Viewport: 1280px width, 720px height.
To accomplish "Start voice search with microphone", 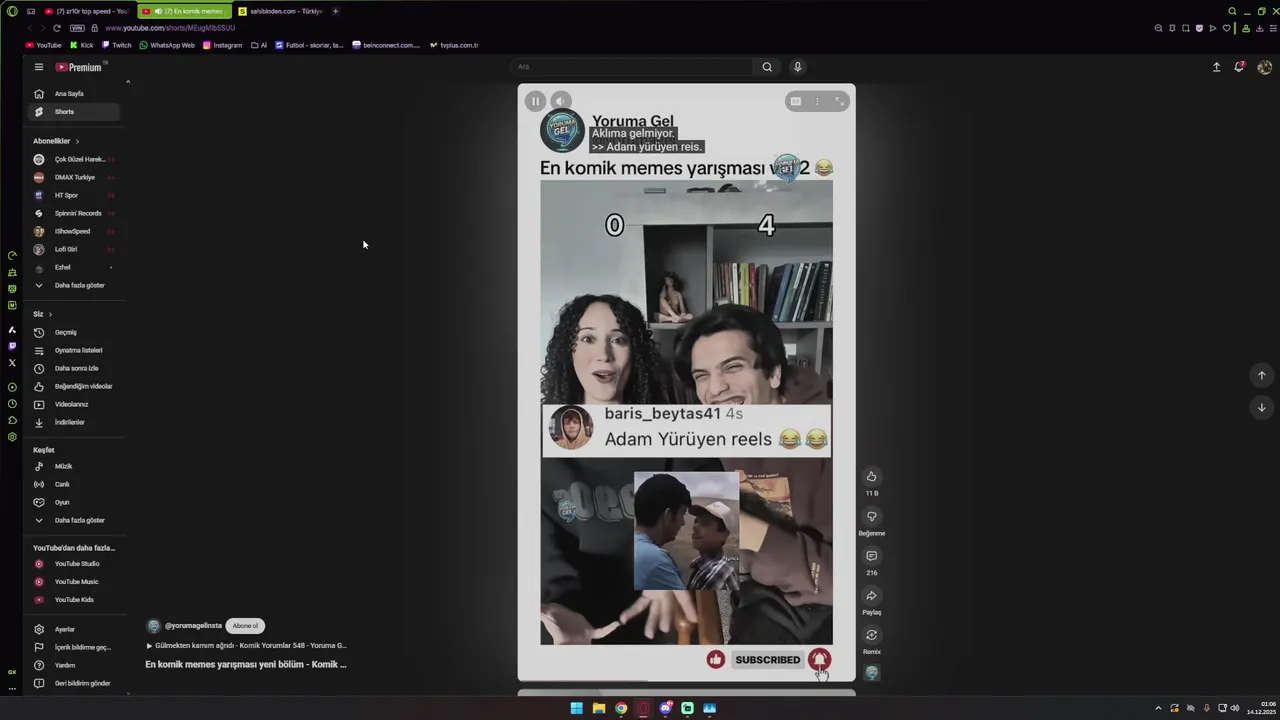I will tap(797, 67).
